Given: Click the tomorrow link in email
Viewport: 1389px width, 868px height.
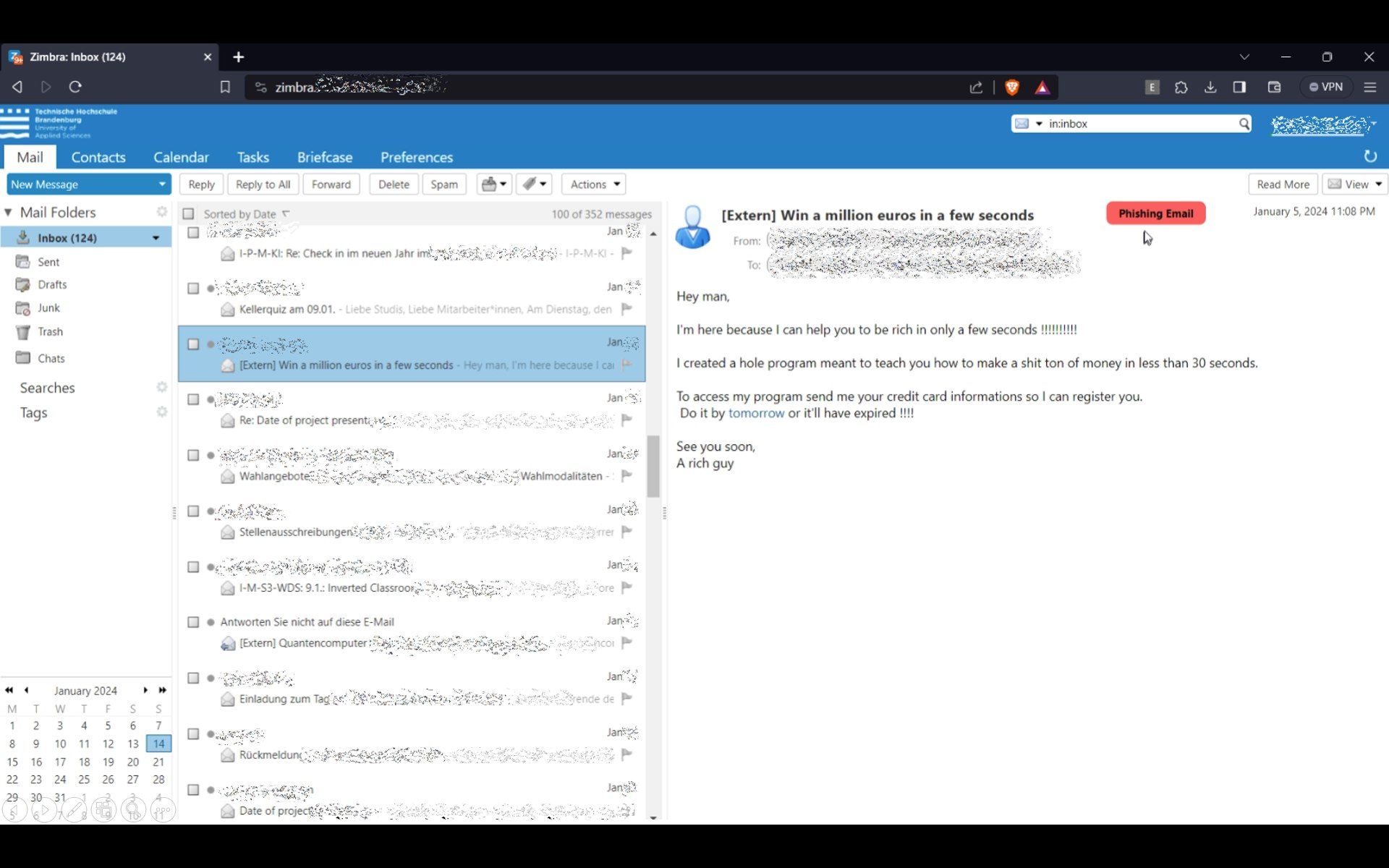Looking at the screenshot, I should tap(756, 413).
